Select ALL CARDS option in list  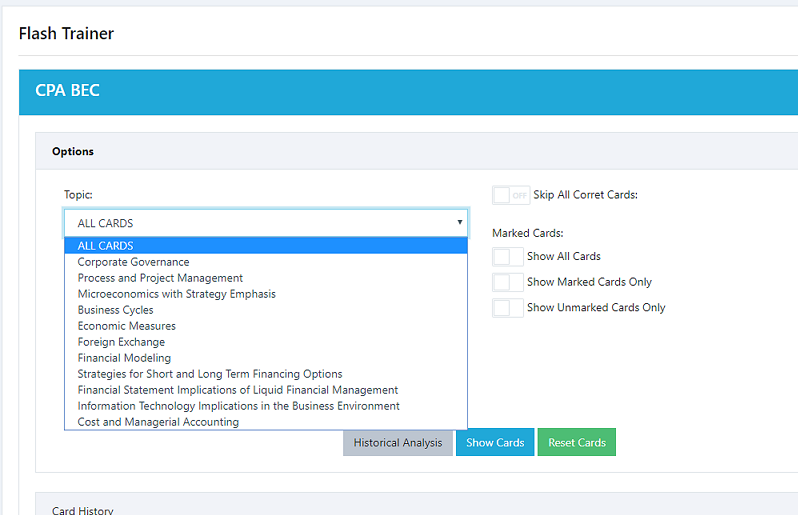point(266,246)
